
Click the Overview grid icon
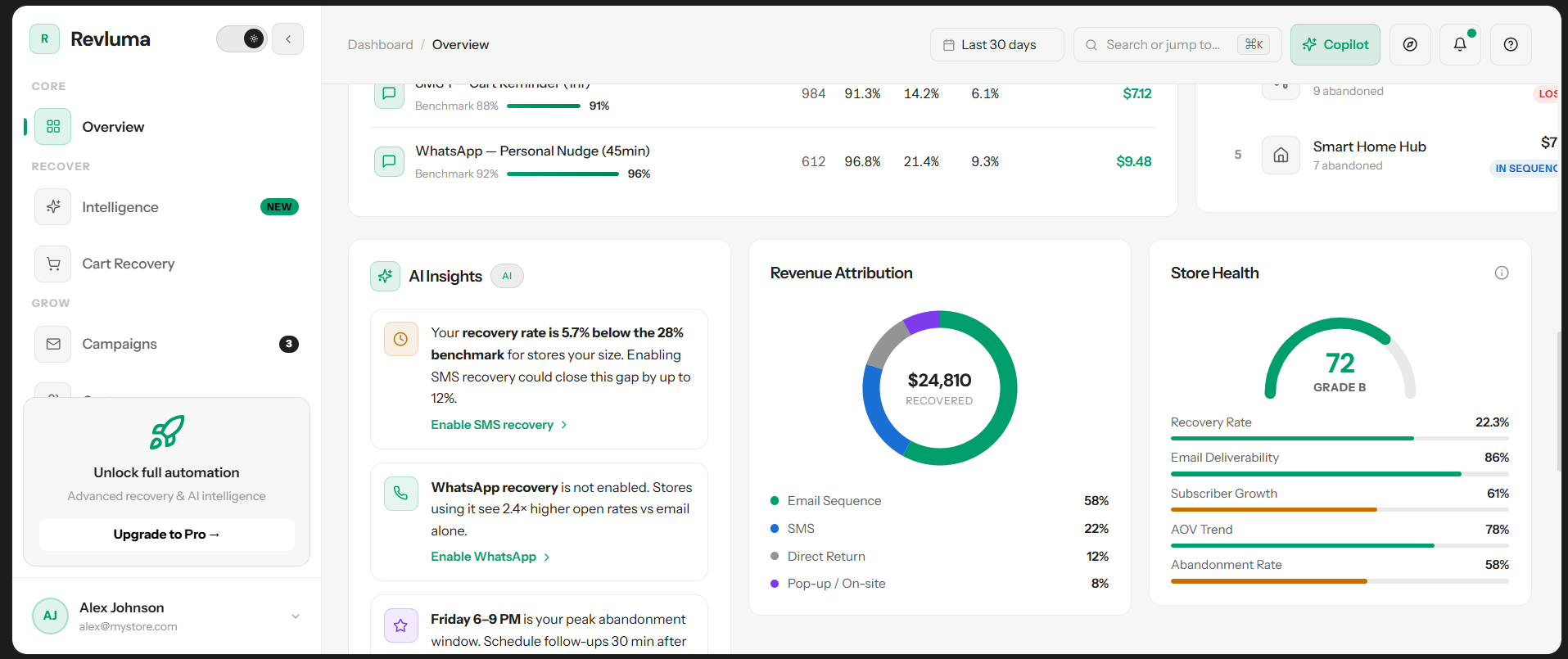tap(53, 127)
